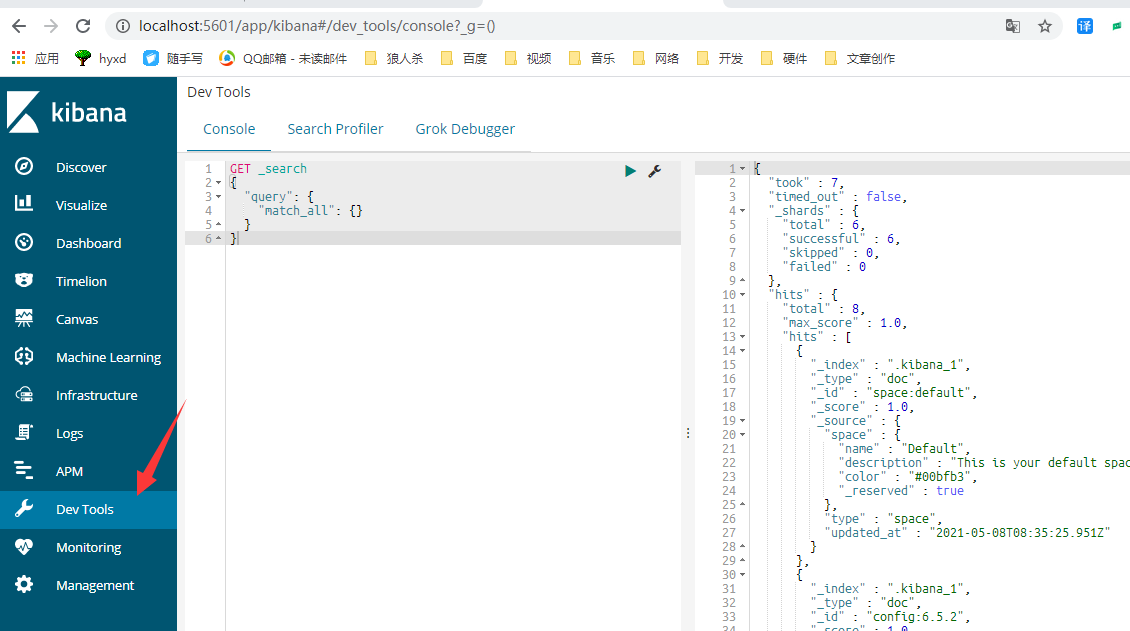Click the Kibana logo to go home
Screen dimensions: 1130x631
point(68,112)
